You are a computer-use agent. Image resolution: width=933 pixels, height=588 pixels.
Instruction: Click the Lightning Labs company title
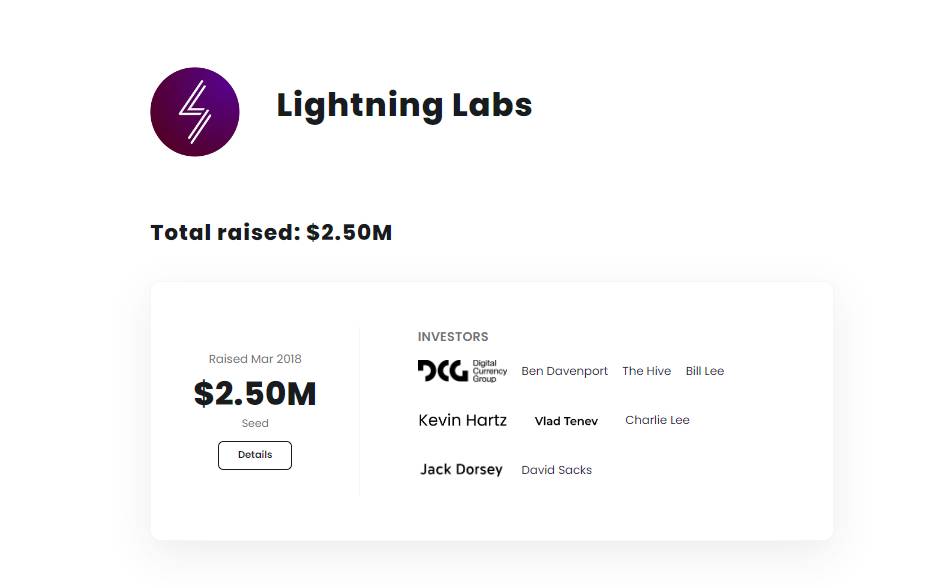click(x=404, y=105)
